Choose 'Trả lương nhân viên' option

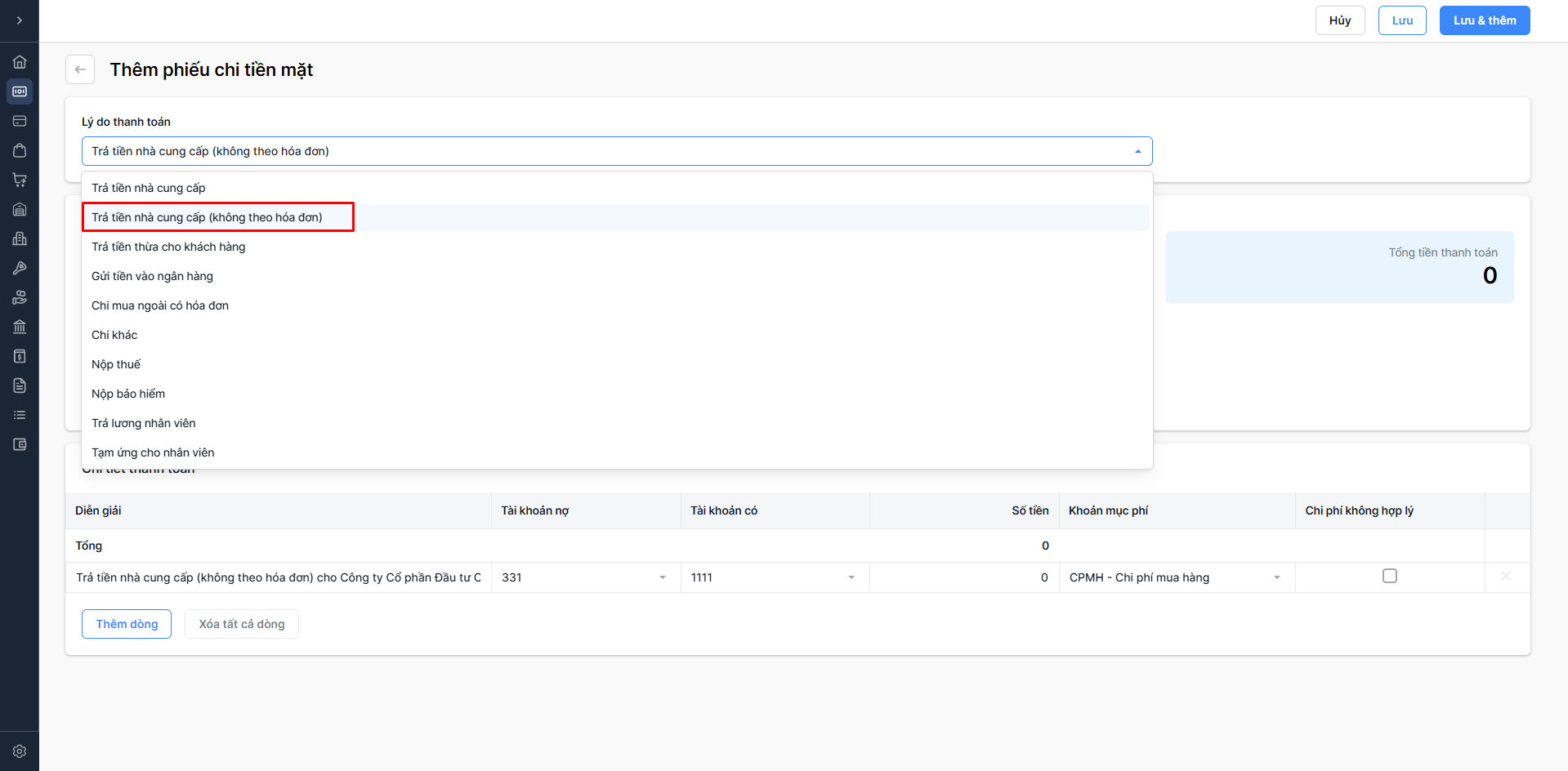[144, 423]
